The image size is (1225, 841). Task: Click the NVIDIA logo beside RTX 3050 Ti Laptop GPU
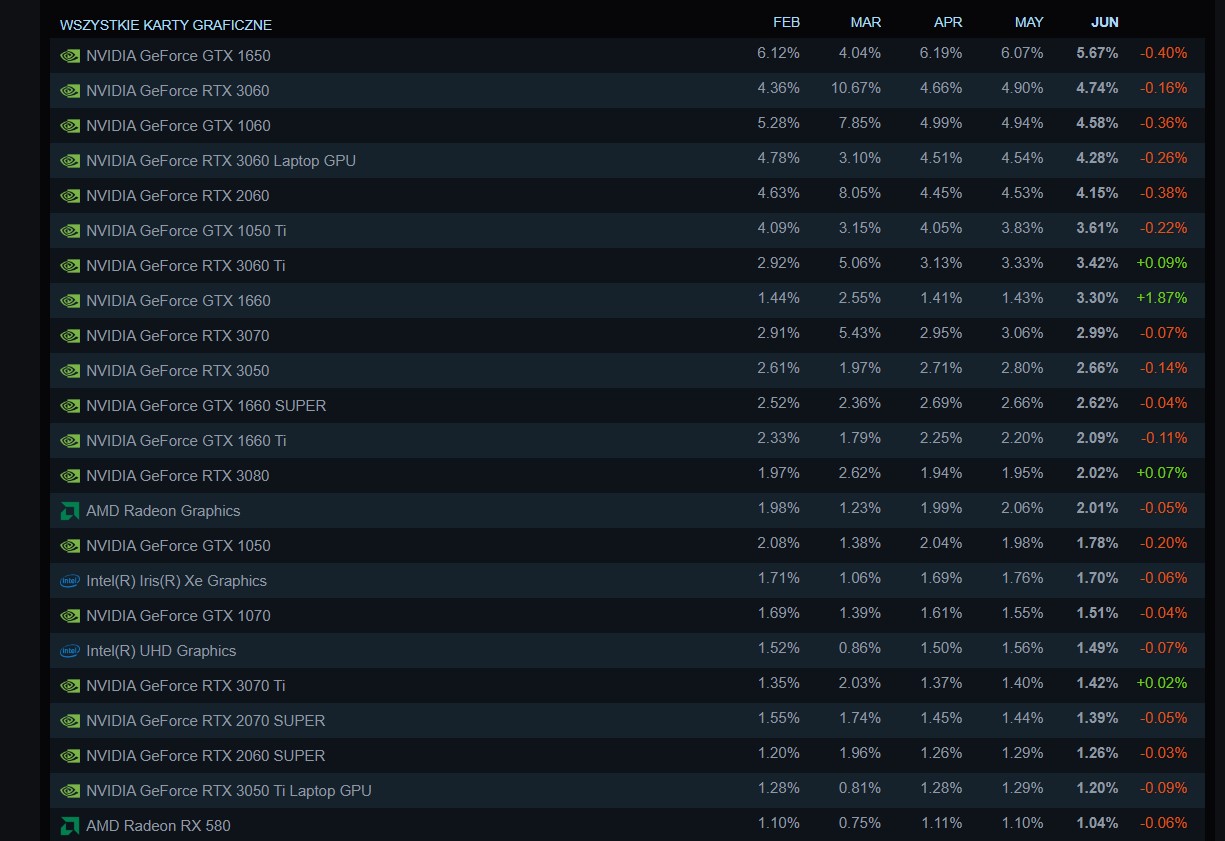(x=70, y=791)
